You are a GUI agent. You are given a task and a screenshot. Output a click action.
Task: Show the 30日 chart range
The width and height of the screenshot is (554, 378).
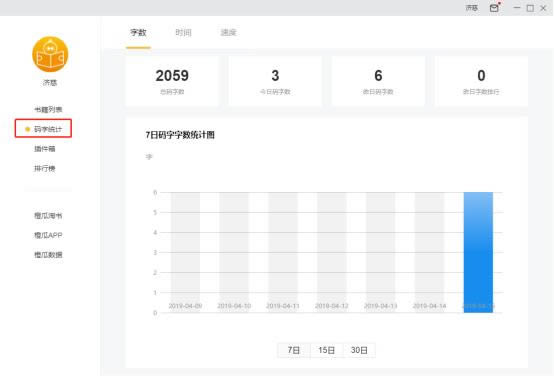point(359,350)
